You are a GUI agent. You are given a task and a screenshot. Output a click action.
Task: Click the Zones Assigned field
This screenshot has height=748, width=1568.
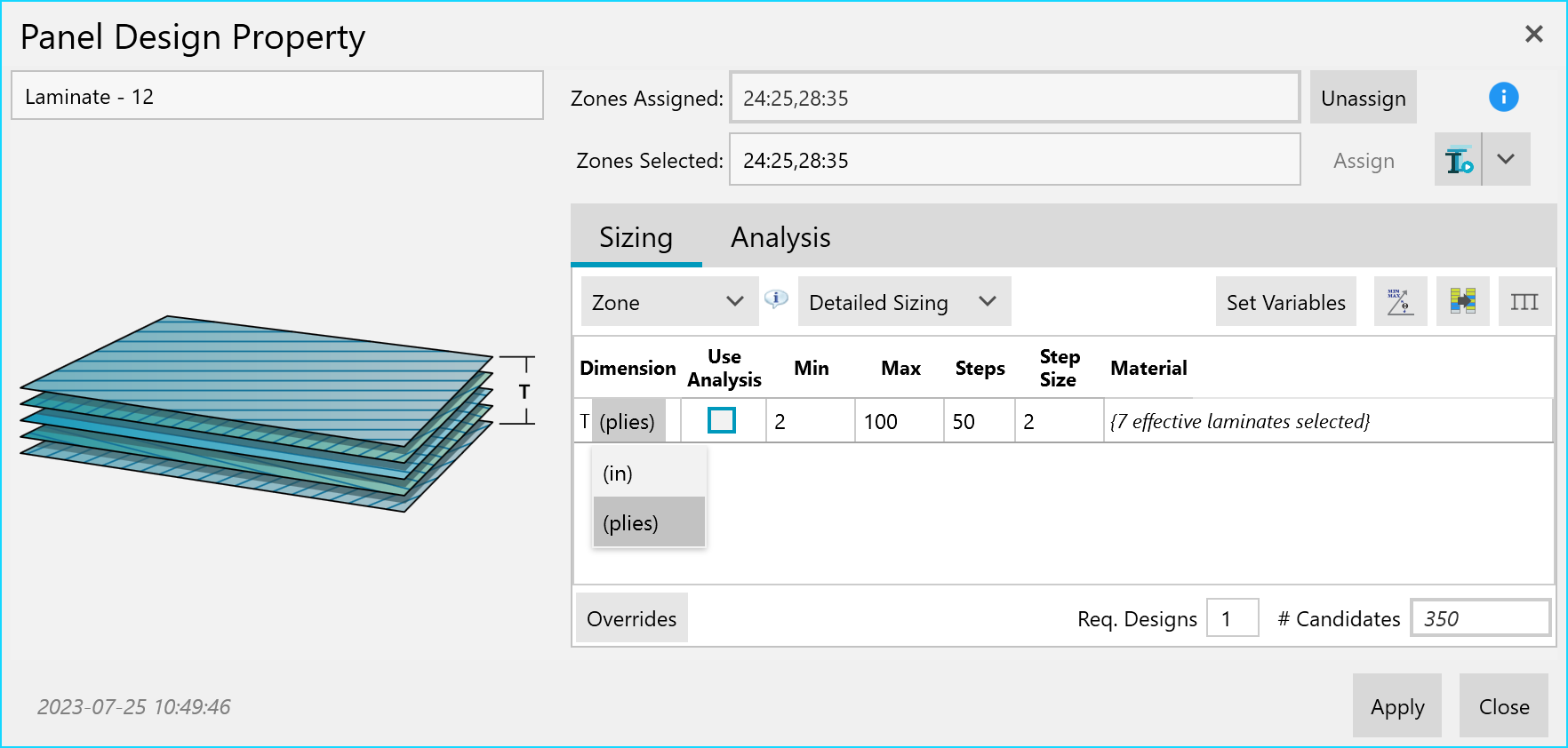(x=1014, y=98)
